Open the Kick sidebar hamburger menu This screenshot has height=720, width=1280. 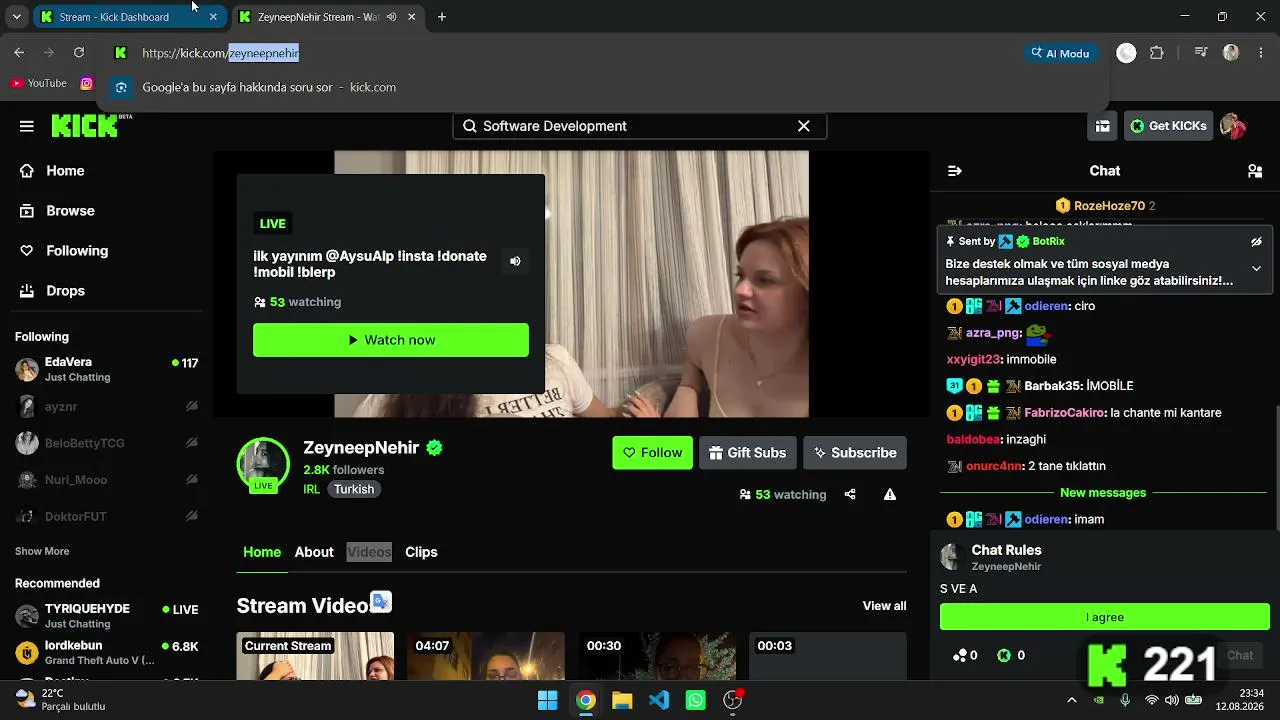27,126
